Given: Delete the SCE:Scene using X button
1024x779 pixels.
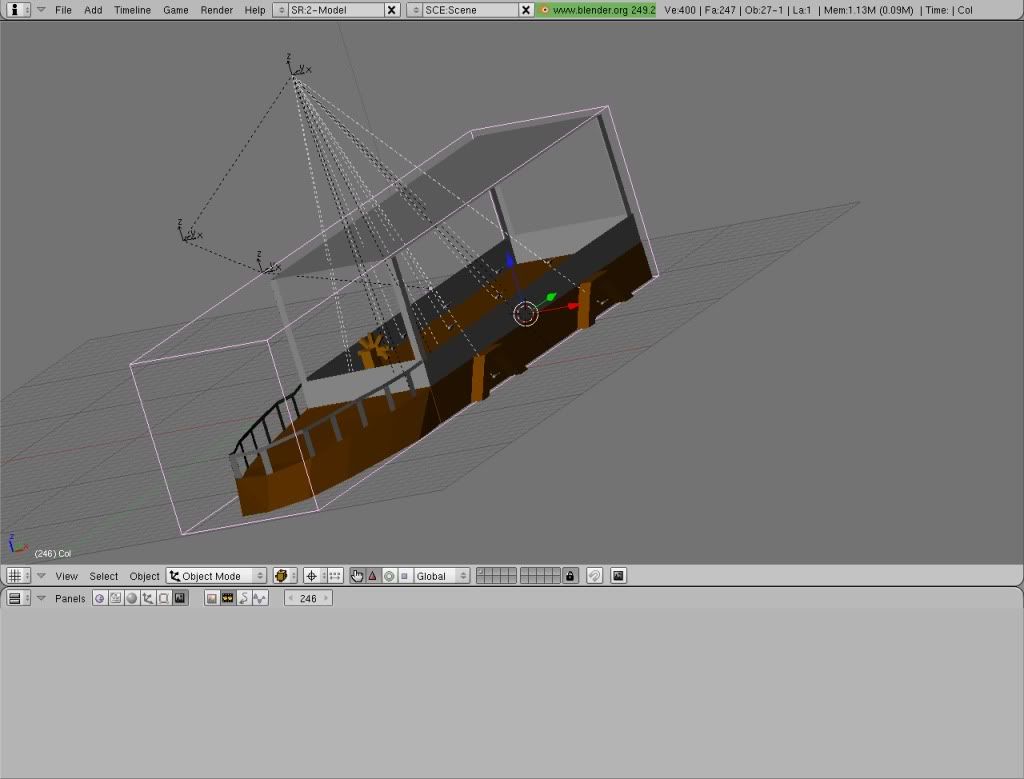Looking at the screenshot, I should click(526, 10).
